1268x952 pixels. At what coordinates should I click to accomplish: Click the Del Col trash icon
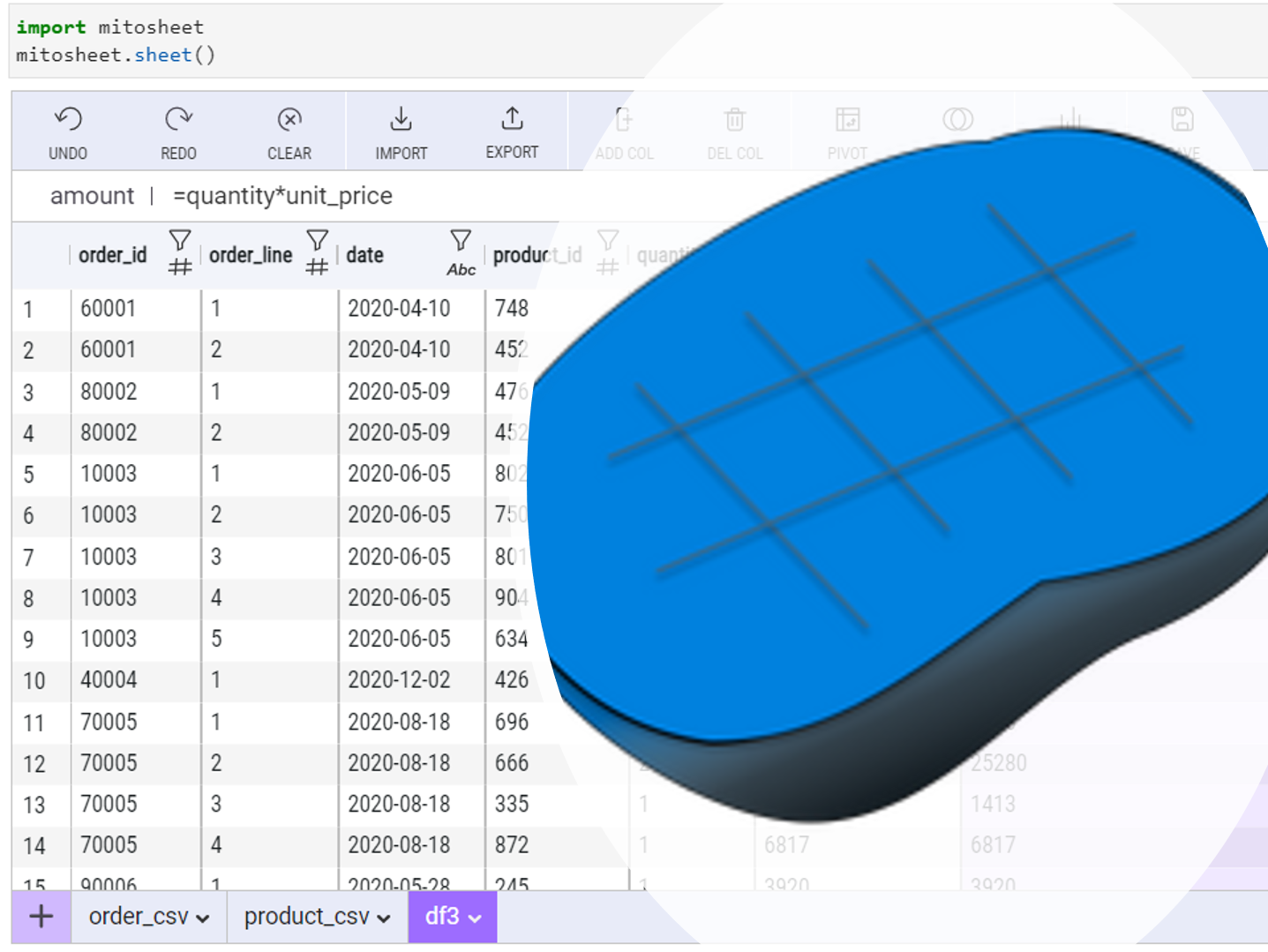(734, 119)
